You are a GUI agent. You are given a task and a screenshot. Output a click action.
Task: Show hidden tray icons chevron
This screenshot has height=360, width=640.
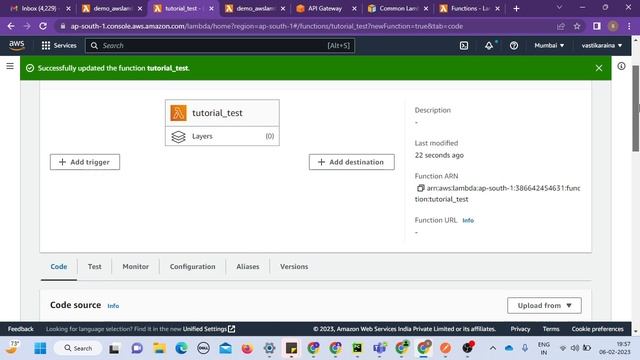(x=493, y=348)
